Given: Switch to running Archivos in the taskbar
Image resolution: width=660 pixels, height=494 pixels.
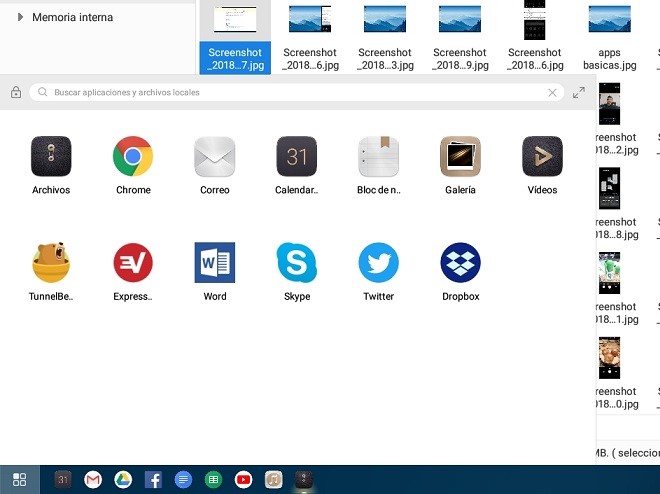Looking at the screenshot, I should click(x=303, y=479).
